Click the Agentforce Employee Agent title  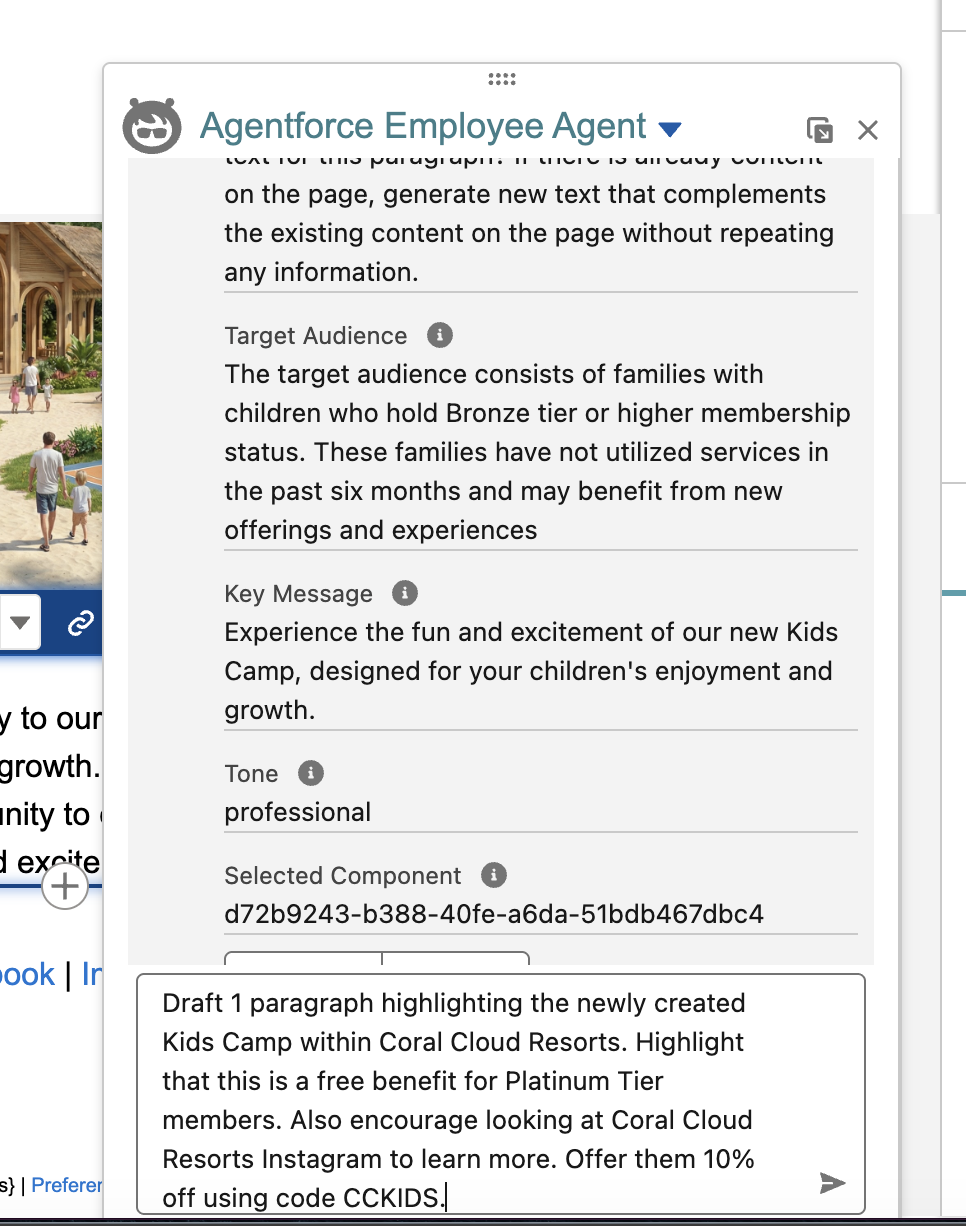click(424, 127)
